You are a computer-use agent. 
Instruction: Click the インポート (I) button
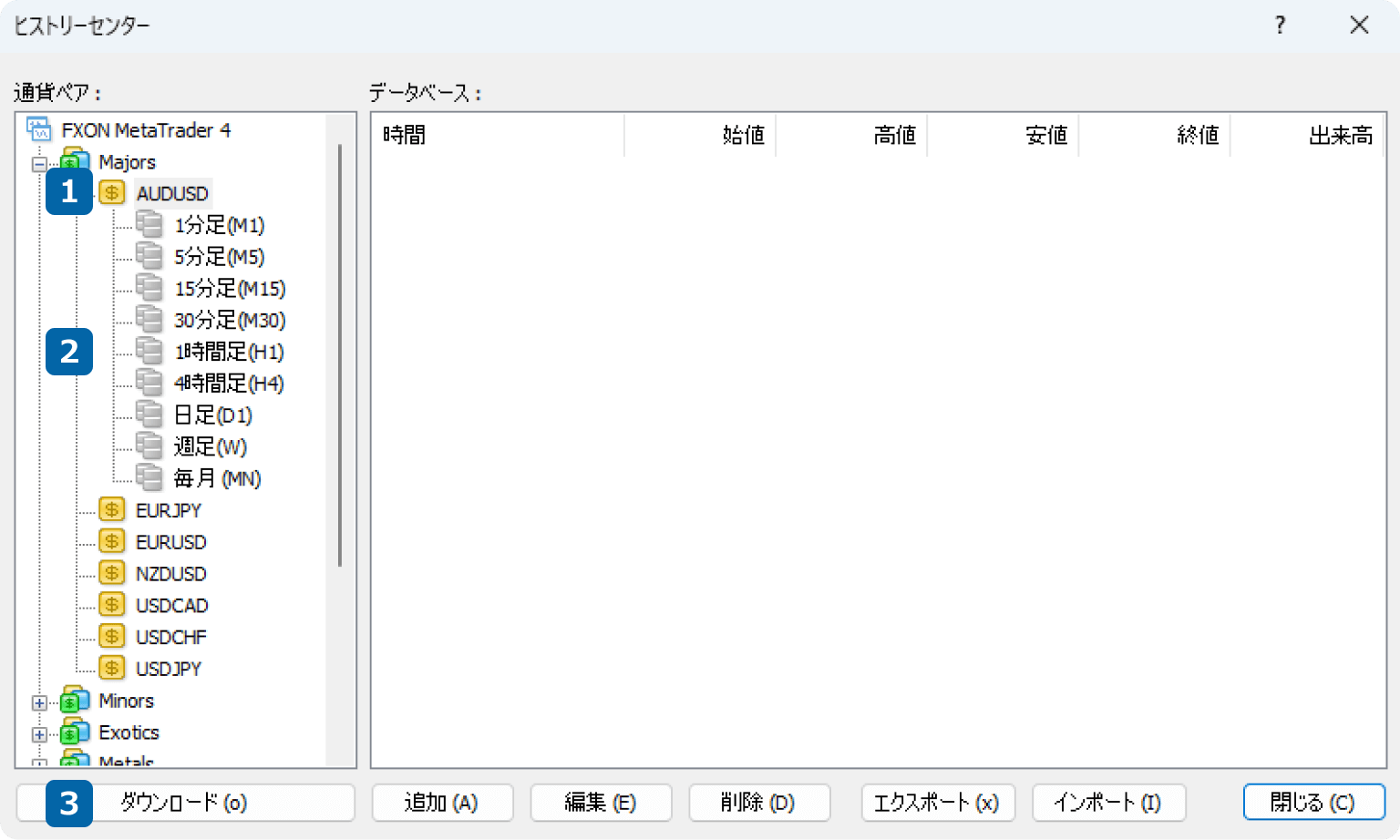1107,803
